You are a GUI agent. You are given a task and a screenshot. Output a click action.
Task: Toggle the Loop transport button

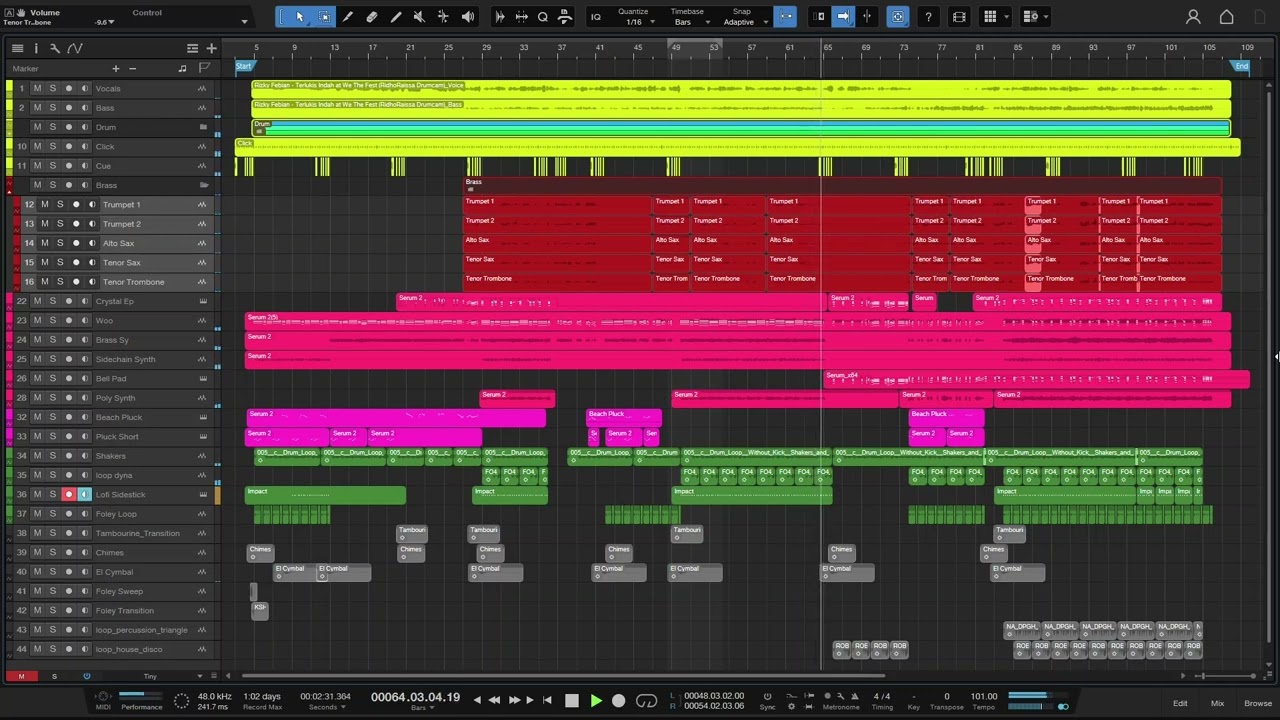[x=647, y=701]
